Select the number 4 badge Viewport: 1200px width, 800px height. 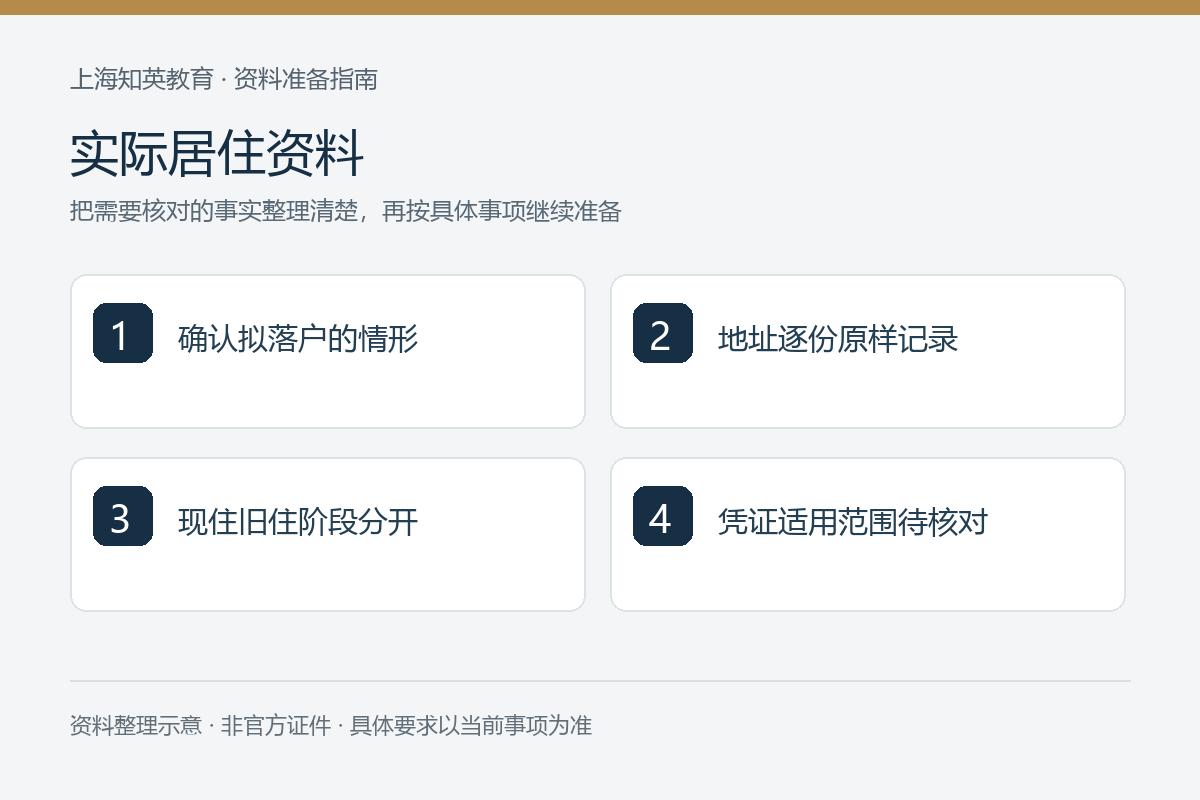click(663, 516)
